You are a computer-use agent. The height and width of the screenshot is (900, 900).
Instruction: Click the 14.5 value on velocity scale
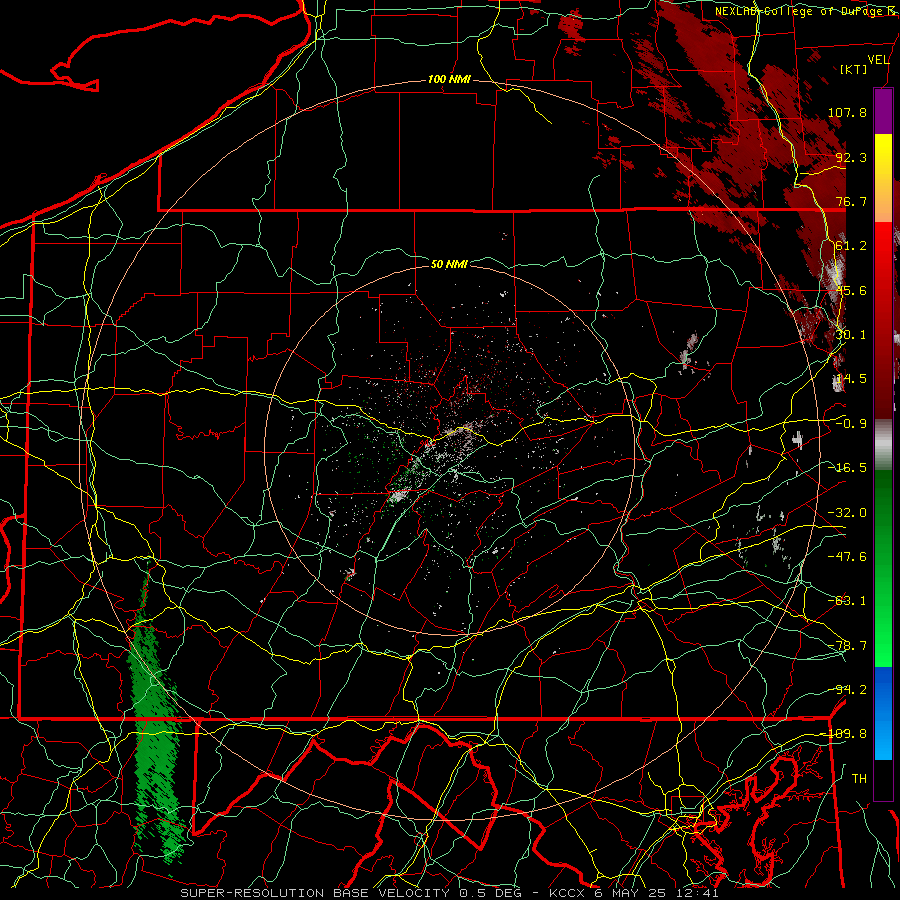pyautogui.click(x=851, y=379)
